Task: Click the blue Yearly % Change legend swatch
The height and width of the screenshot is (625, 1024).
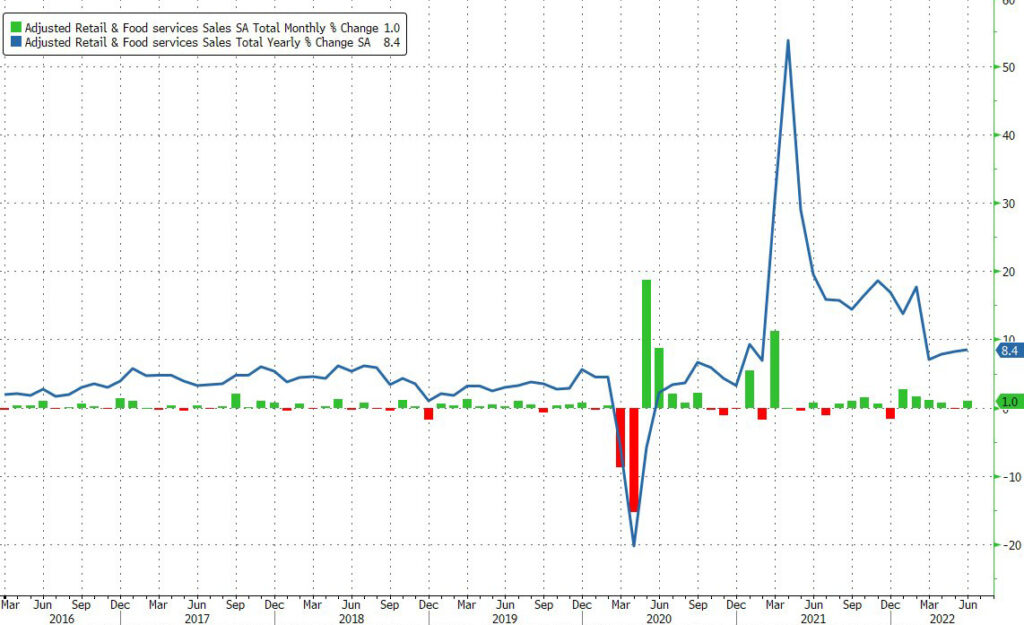Action: (15, 43)
